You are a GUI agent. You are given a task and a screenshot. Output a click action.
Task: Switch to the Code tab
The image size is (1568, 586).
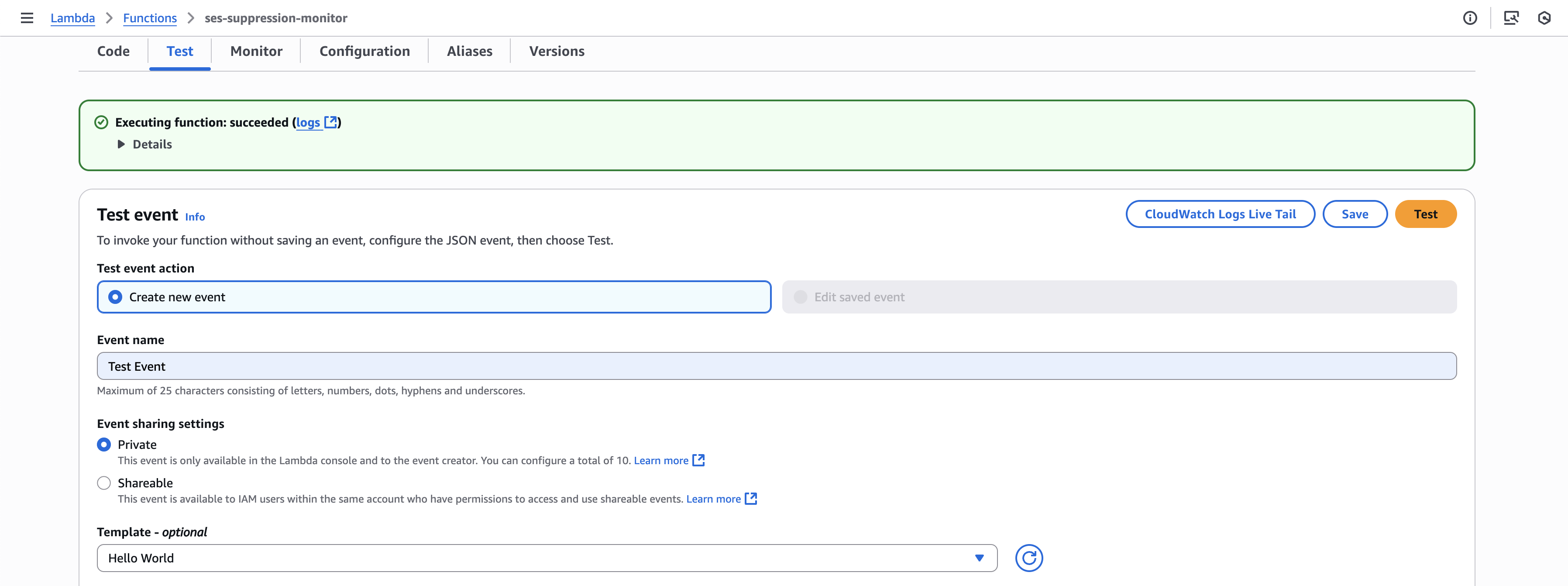click(x=113, y=51)
